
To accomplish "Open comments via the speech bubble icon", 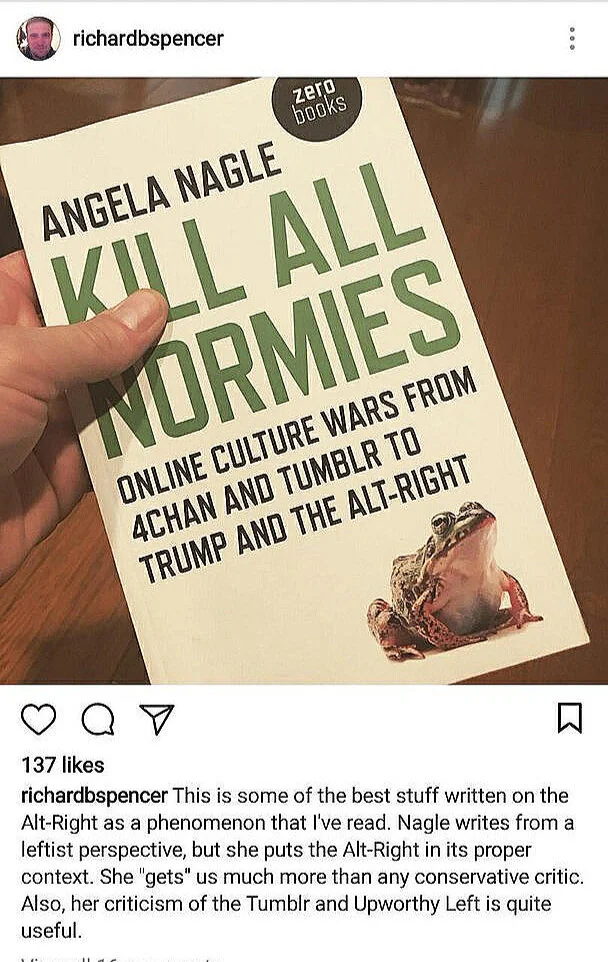I will click(x=98, y=719).
